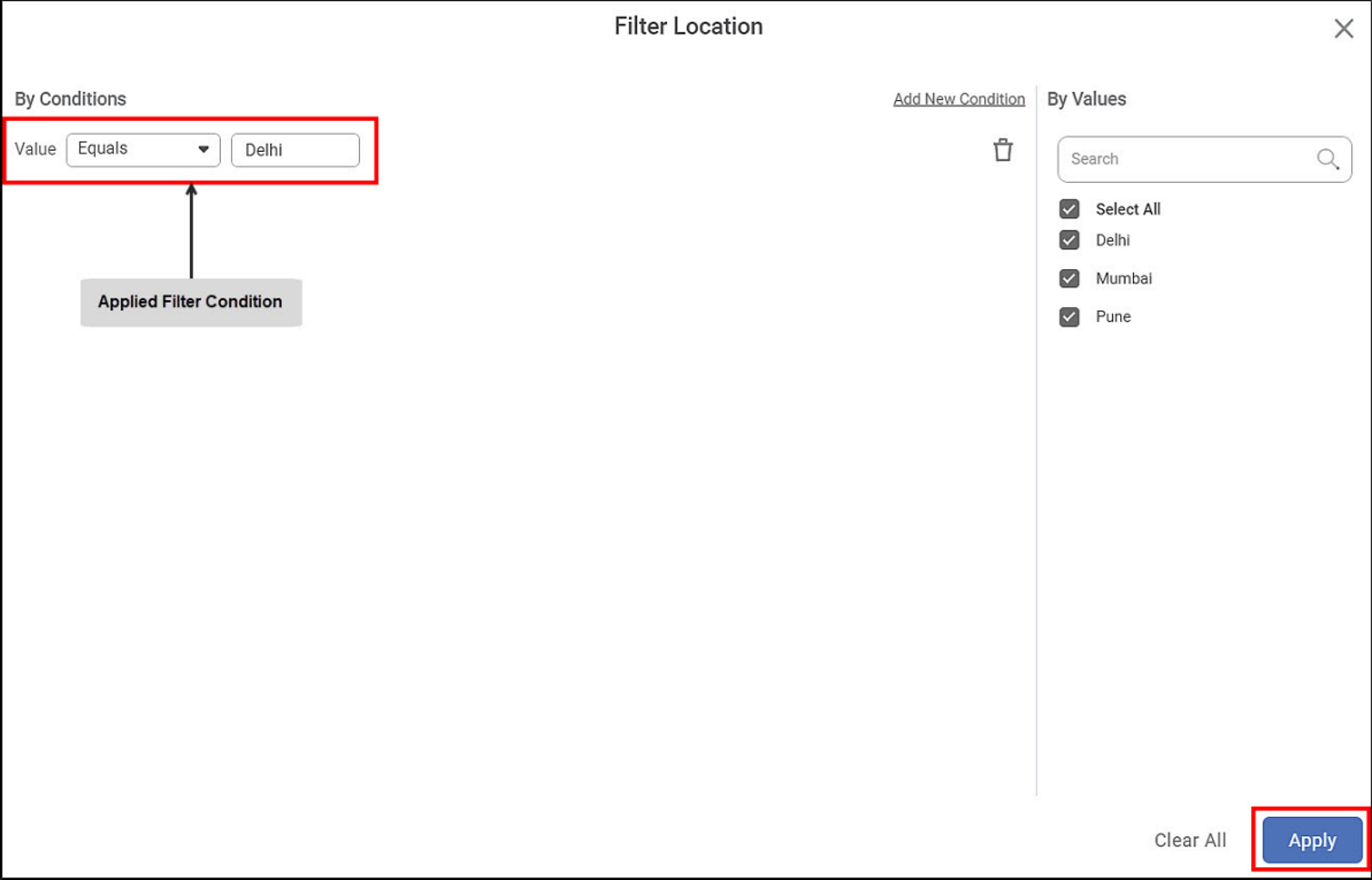Toggle the Delhi checkbox in By Values

1069,240
